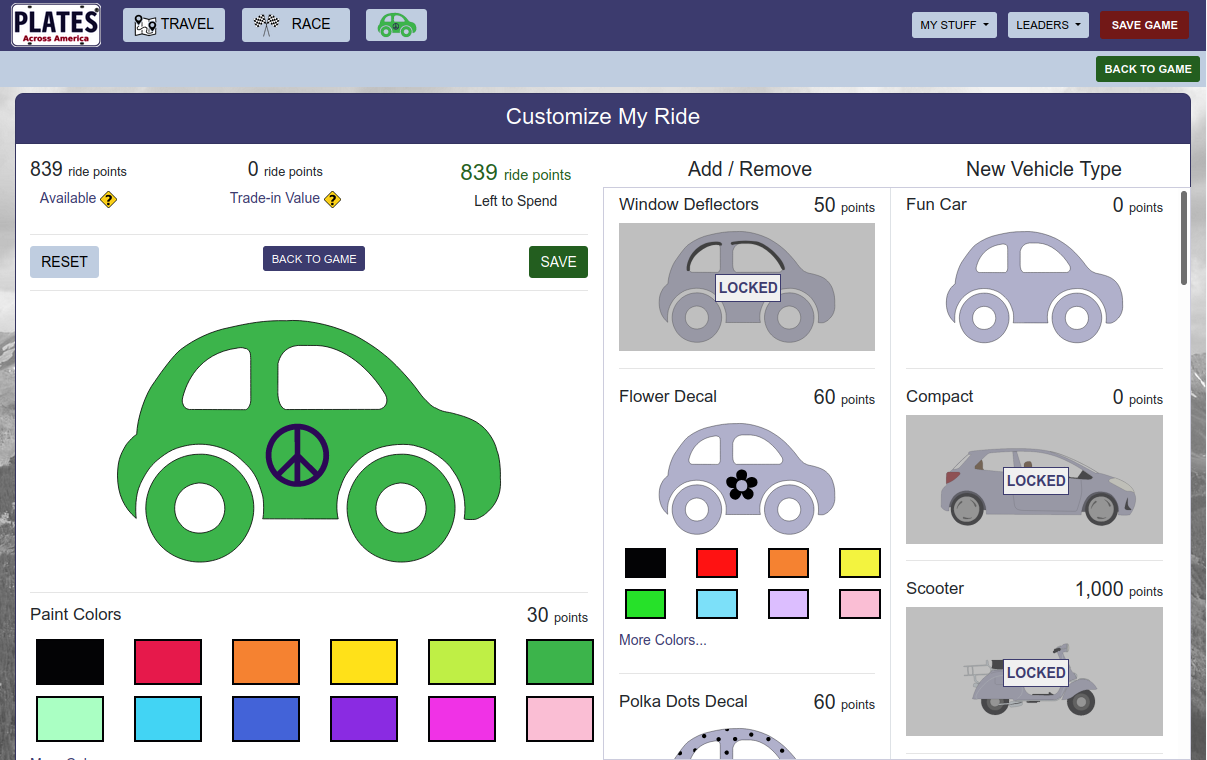The image size is (1207, 760).
Task: Click the green car icon in navbar
Action: click(x=396, y=25)
